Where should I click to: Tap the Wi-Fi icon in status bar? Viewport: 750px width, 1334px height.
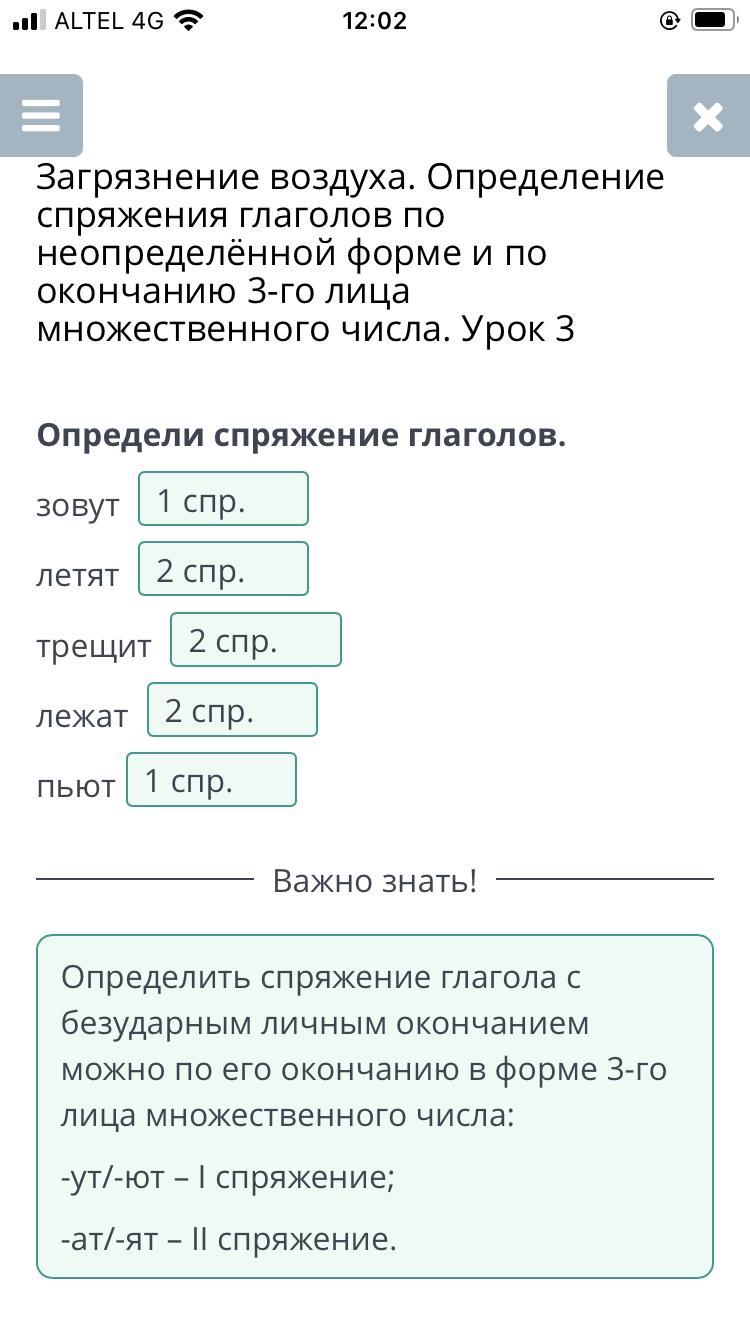tap(186, 20)
